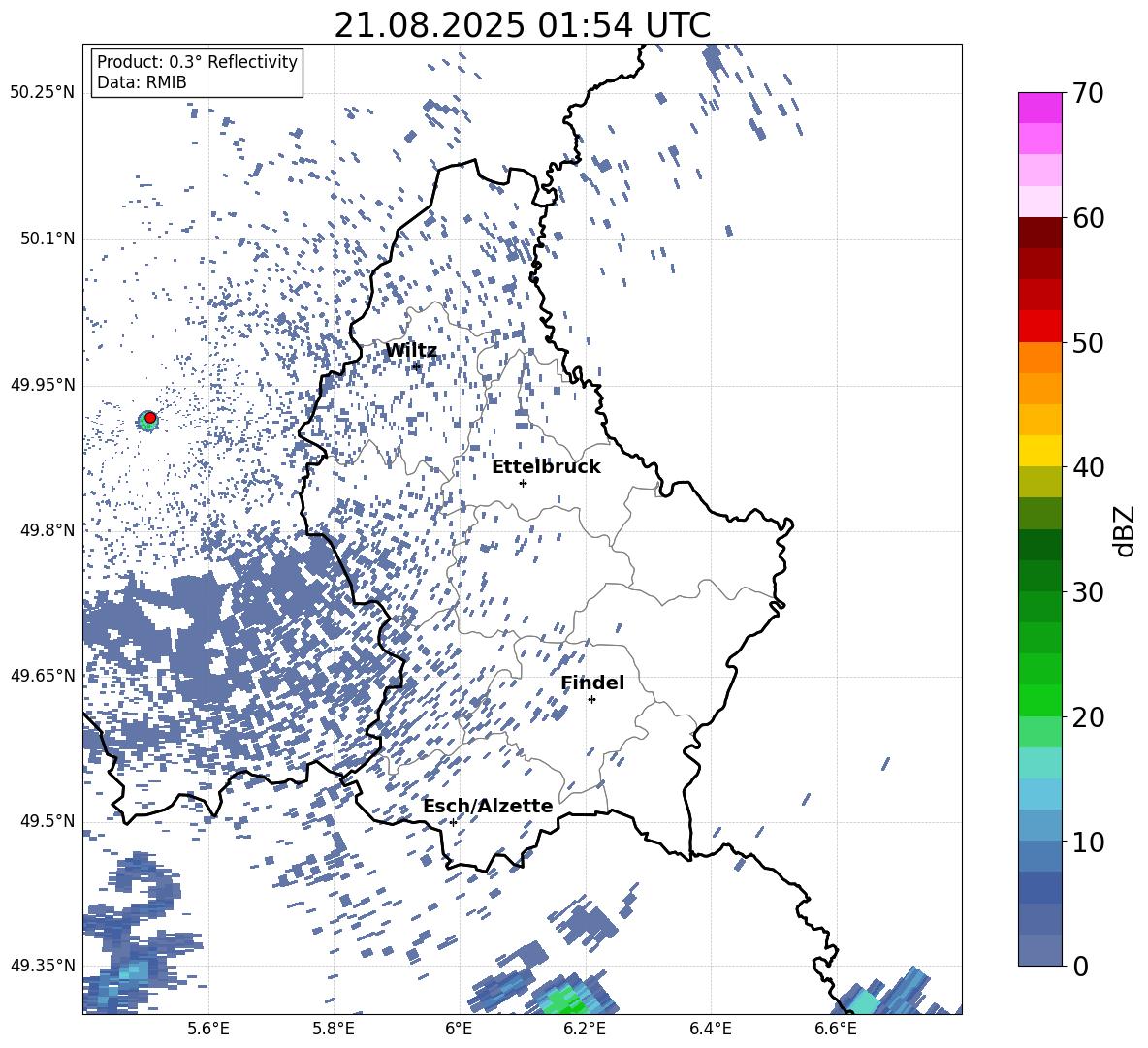Click the Esch/Alzette city label
The width and height of the screenshot is (1148, 1048).
(x=488, y=806)
